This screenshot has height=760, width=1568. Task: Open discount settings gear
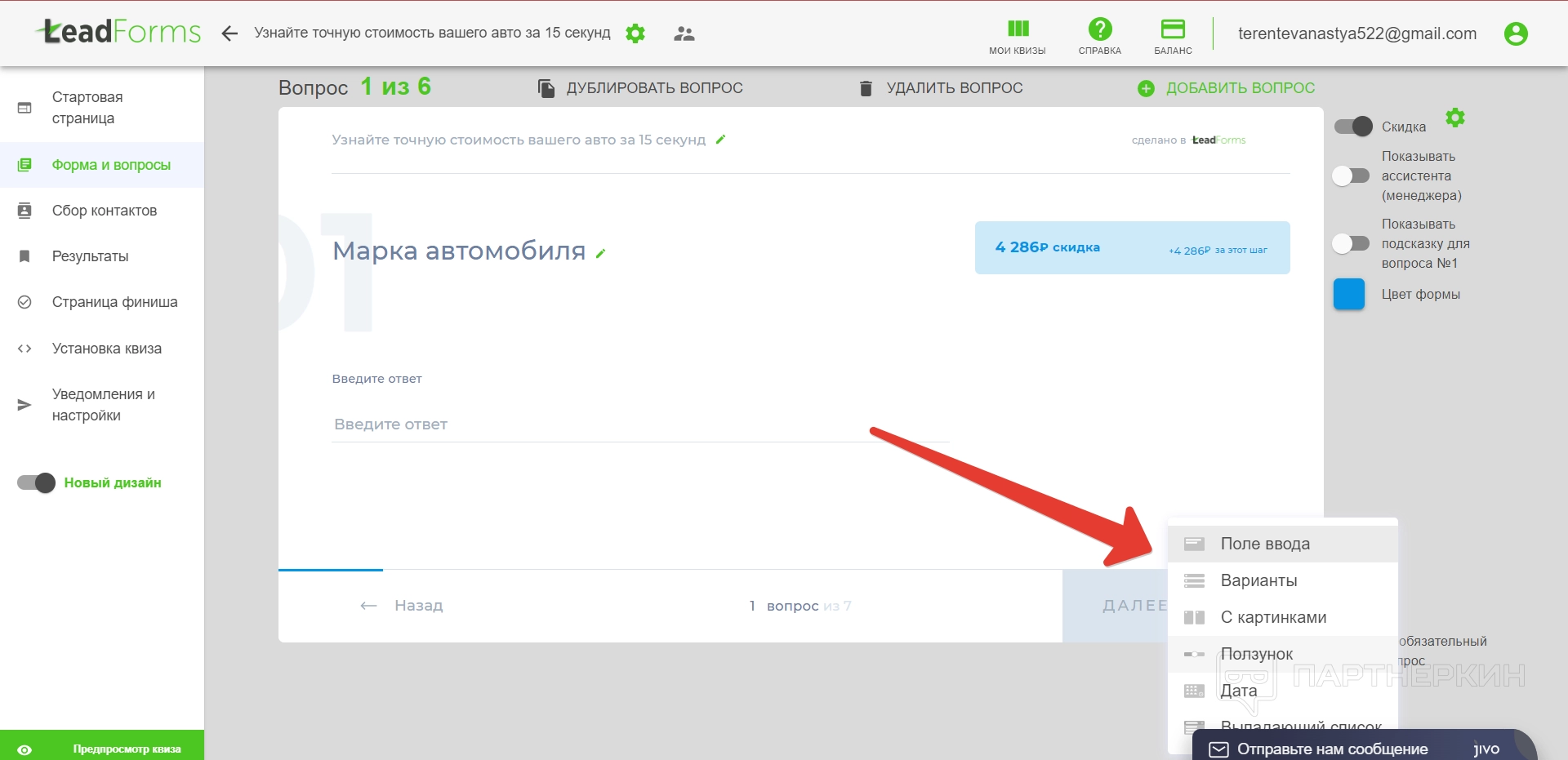[1455, 118]
